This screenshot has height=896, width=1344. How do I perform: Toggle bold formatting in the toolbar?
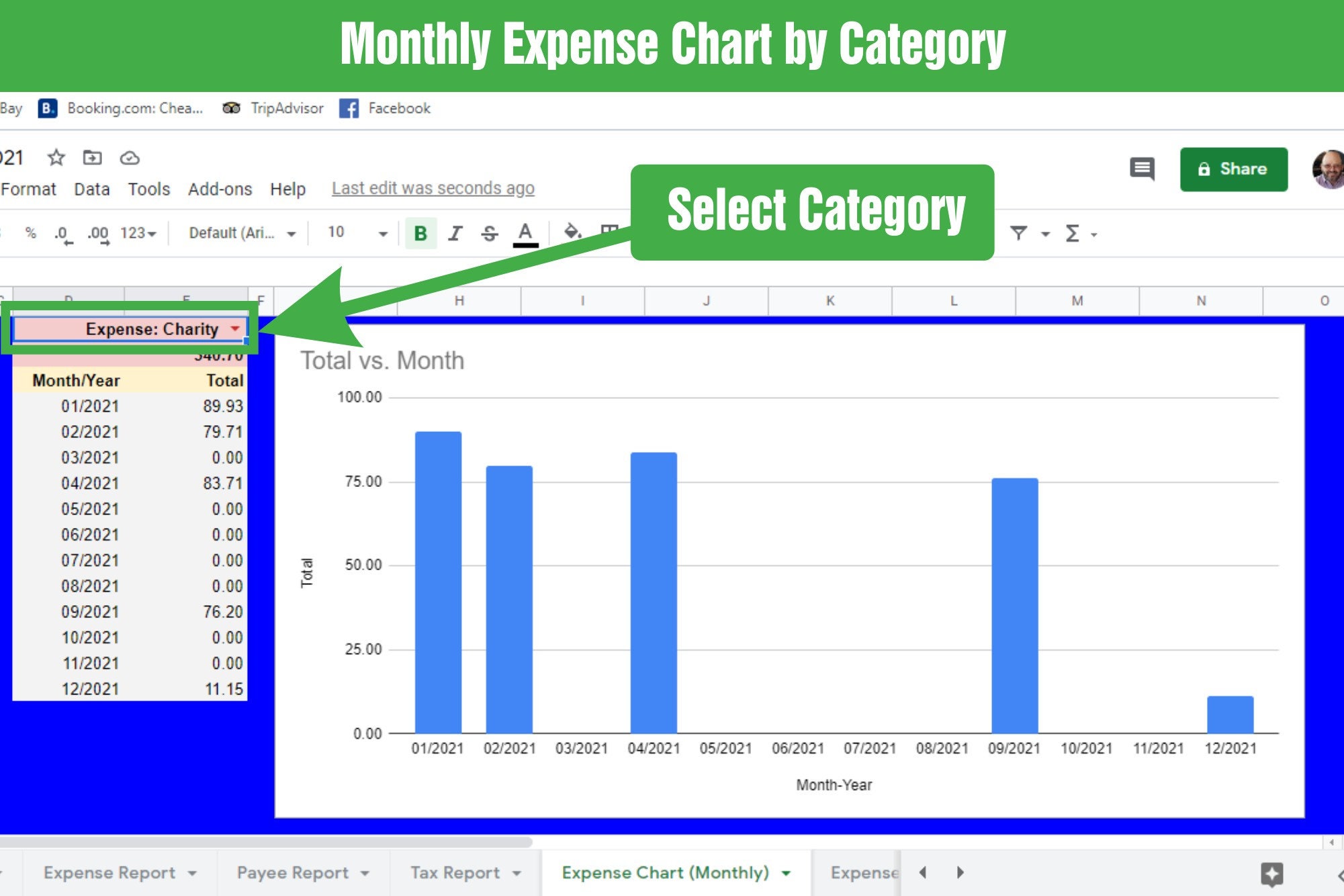(x=420, y=233)
